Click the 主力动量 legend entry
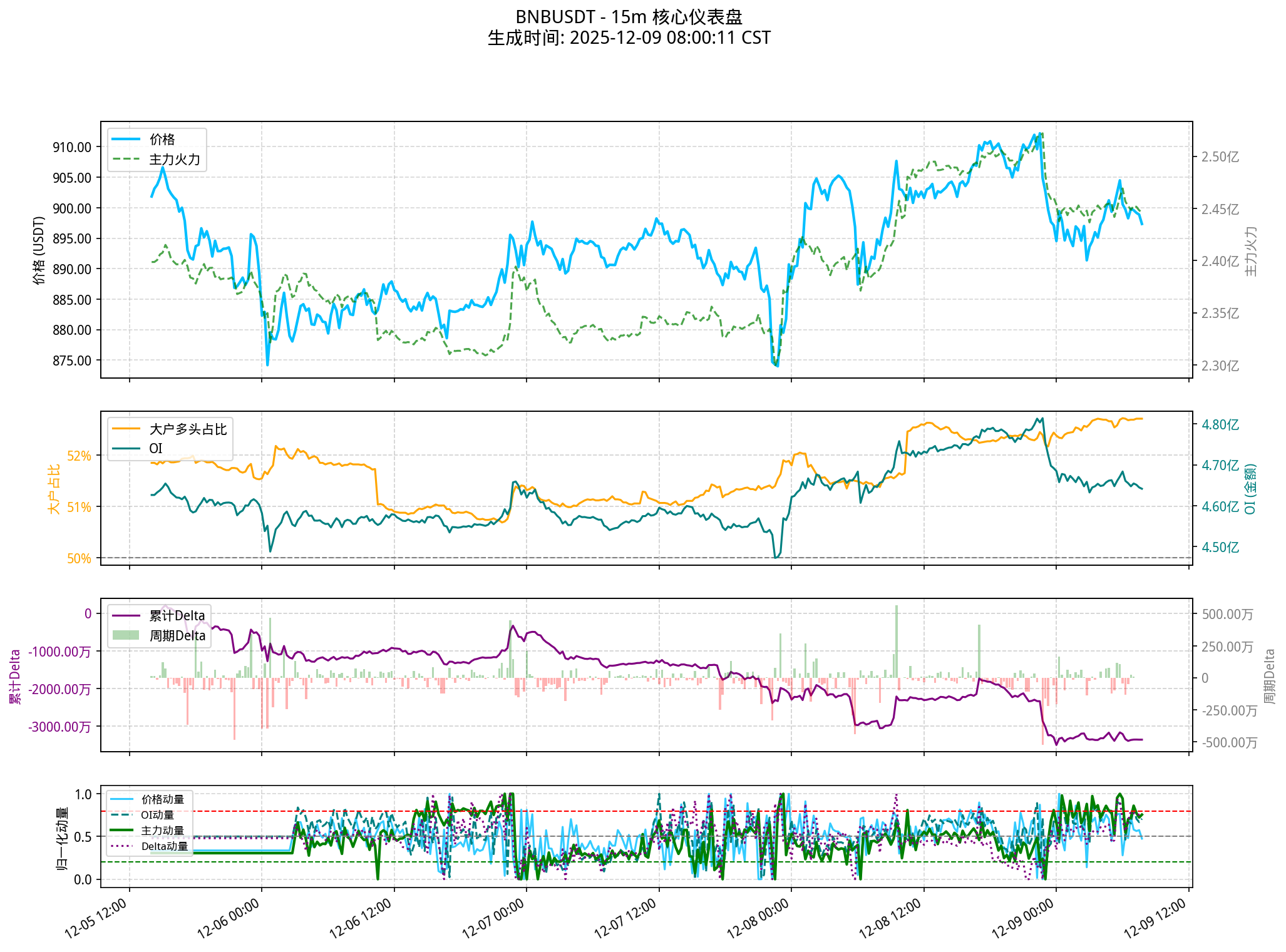The image size is (1286, 952). click(162, 831)
